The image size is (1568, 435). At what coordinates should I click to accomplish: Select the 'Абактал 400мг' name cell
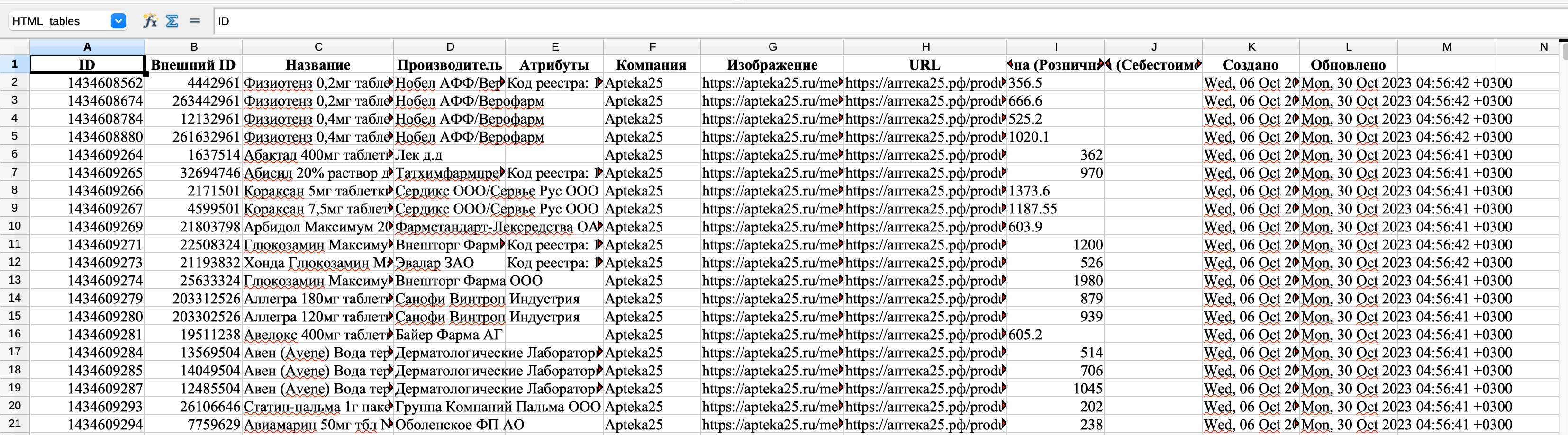pyautogui.click(x=317, y=155)
